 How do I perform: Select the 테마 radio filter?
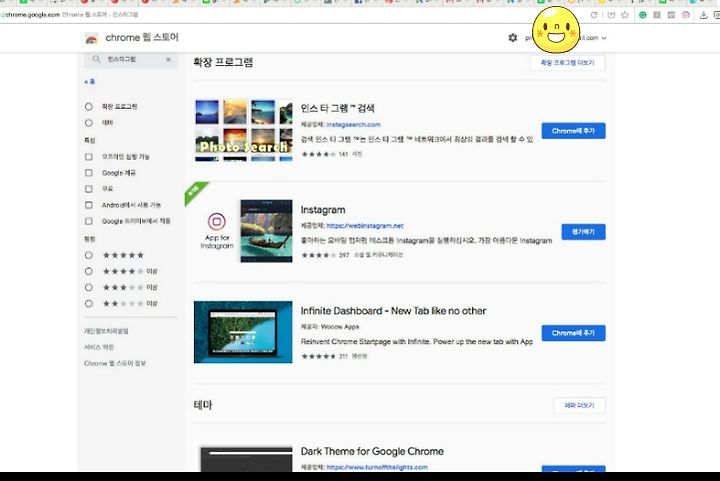point(89,123)
